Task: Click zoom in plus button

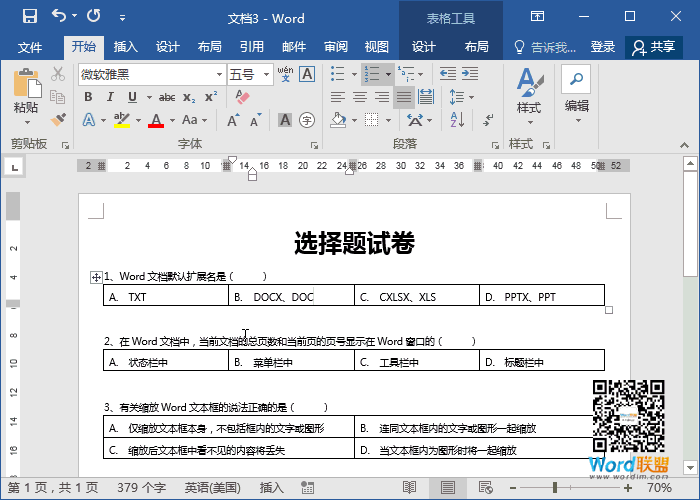Action: 628,488
